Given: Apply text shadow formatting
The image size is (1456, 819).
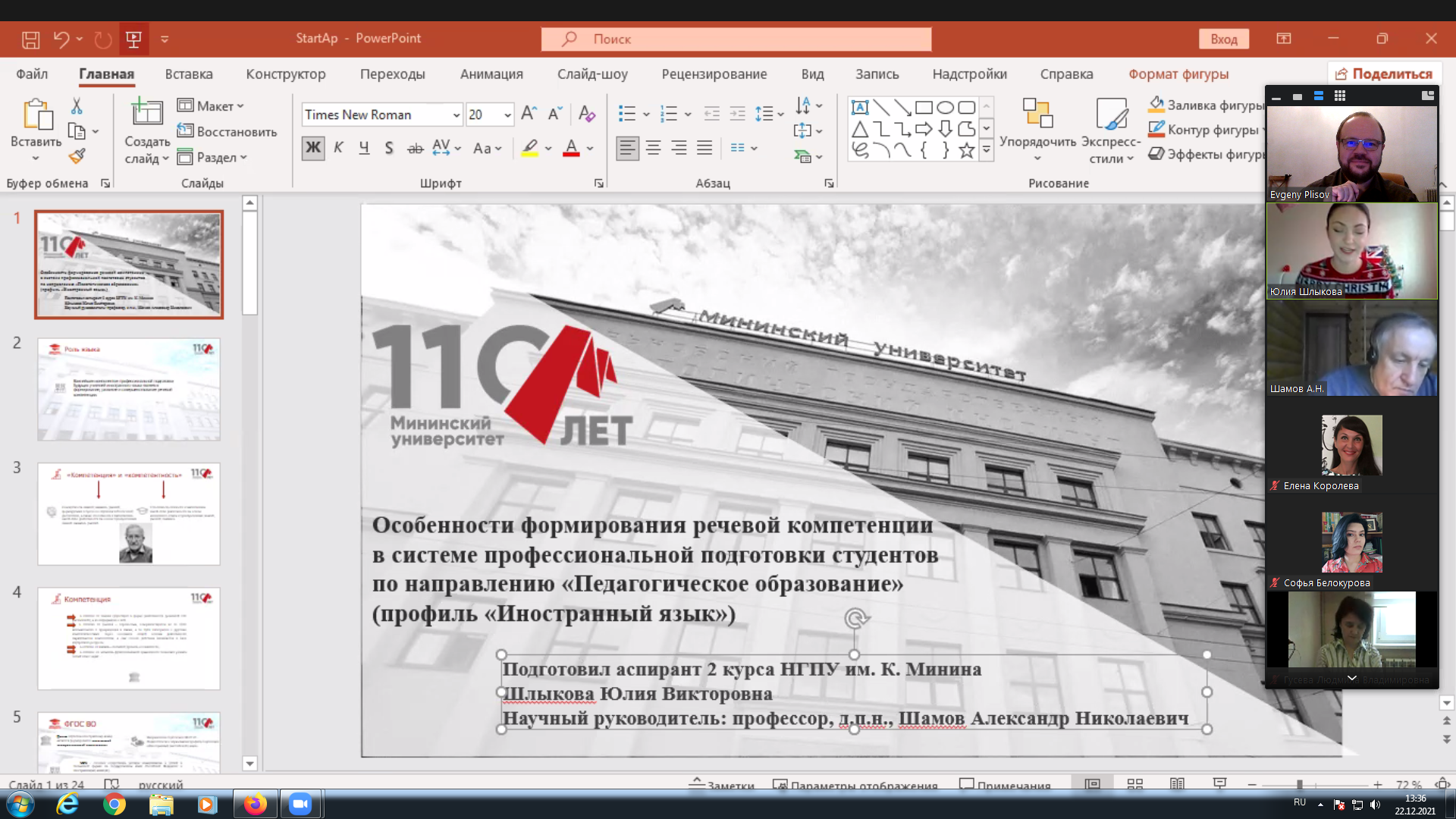Looking at the screenshot, I should pyautogui.click(x=389, y=149).
